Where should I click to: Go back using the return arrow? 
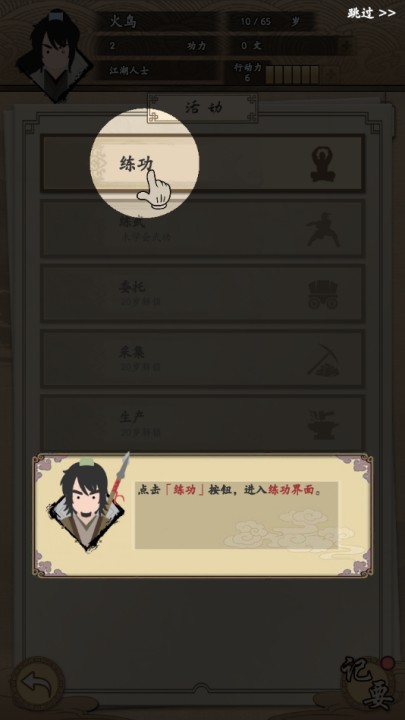[x=38, y=684]
